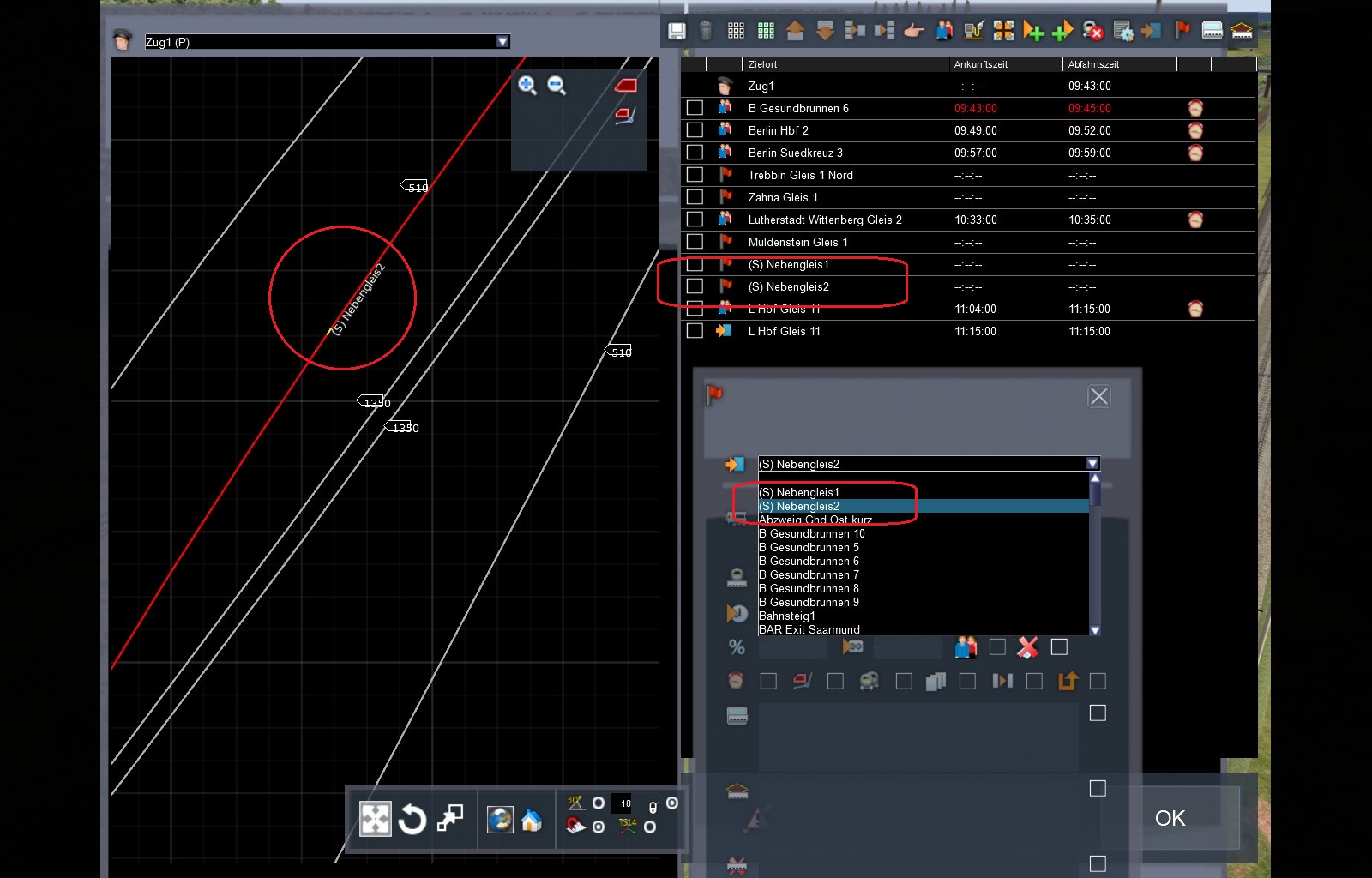Click the save floppy disk icon

coord(677,32)
